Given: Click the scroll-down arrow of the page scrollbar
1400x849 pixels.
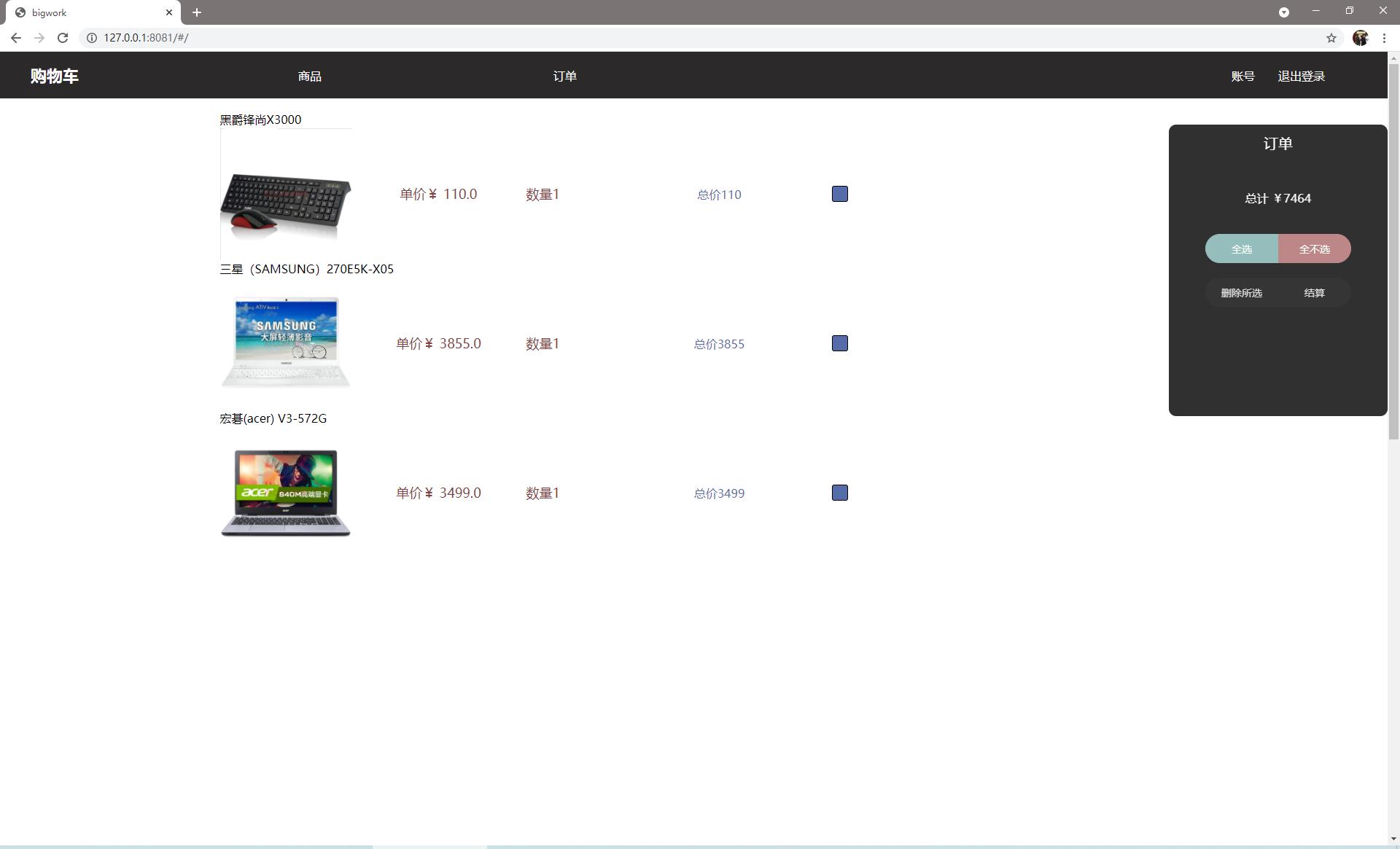Looking at the screenshot, I should pyautogui.click(x=1393, y=839).
